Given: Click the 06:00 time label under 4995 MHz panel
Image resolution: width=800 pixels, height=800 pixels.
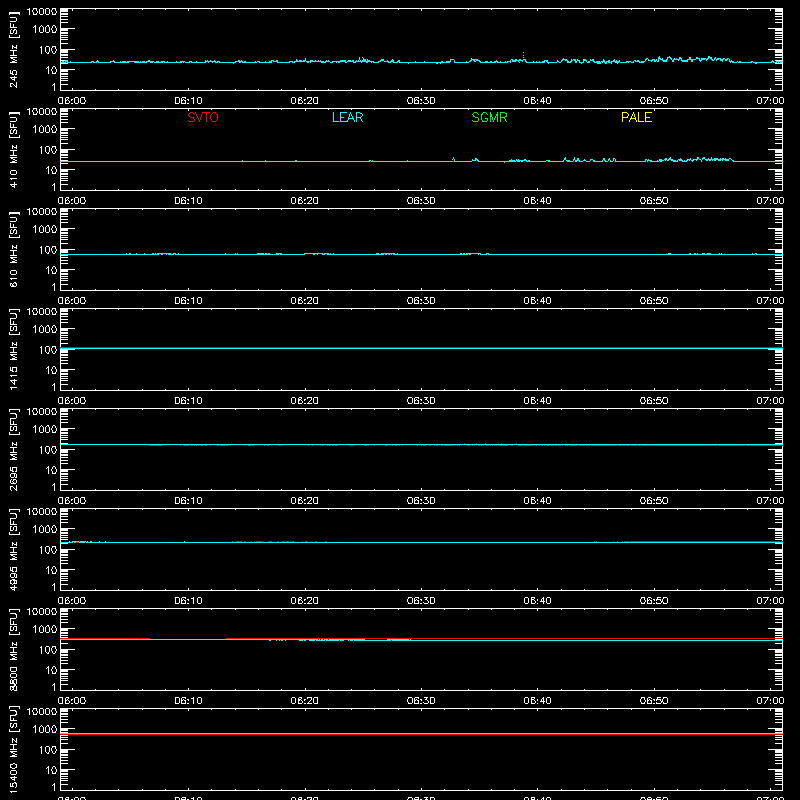Looking at the screenshot, I should pos(72,601).
